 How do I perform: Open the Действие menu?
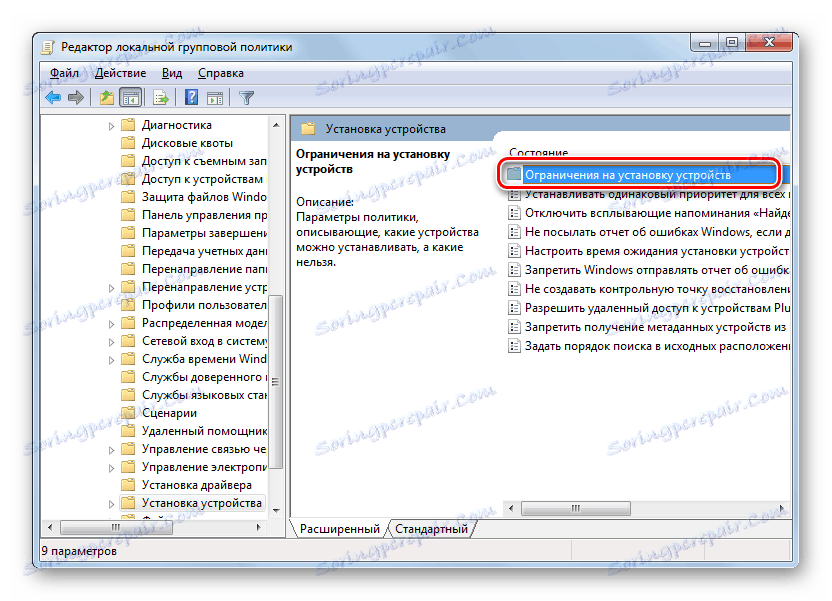[x=120, y=73]
